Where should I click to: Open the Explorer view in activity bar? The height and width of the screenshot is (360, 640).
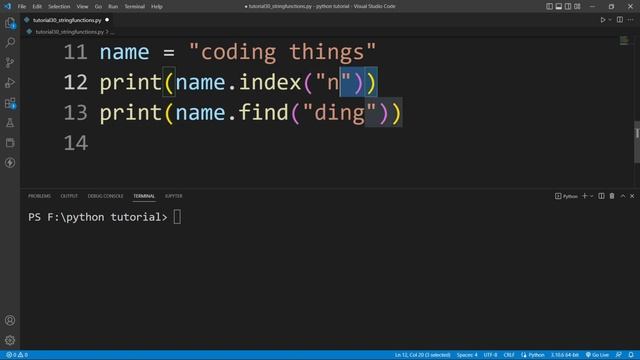pos(10,23)
